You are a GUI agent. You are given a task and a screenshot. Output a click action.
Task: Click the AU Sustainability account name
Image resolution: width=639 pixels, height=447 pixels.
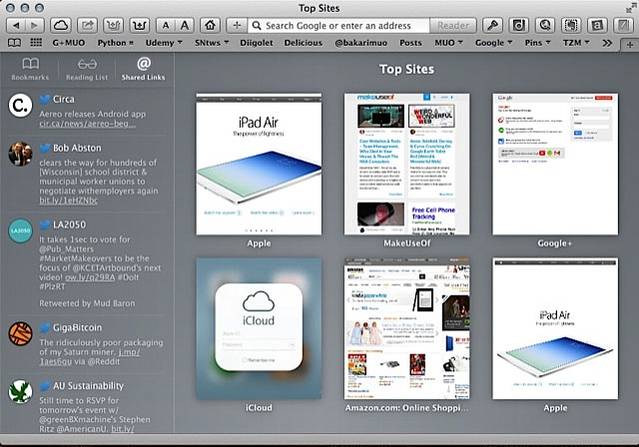[88, 385]
